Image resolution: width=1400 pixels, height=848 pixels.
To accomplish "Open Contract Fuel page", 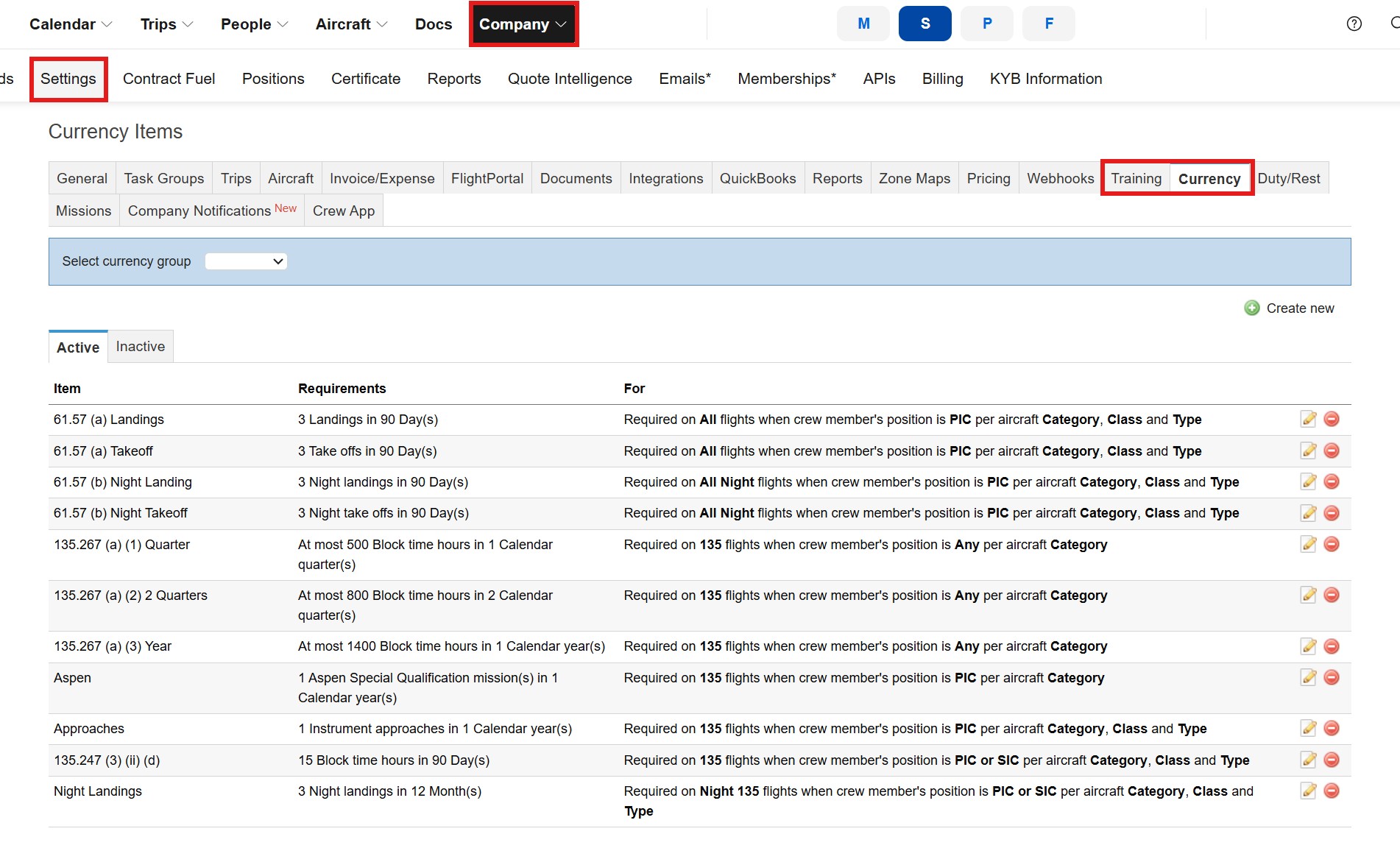I will coord(169,79).
